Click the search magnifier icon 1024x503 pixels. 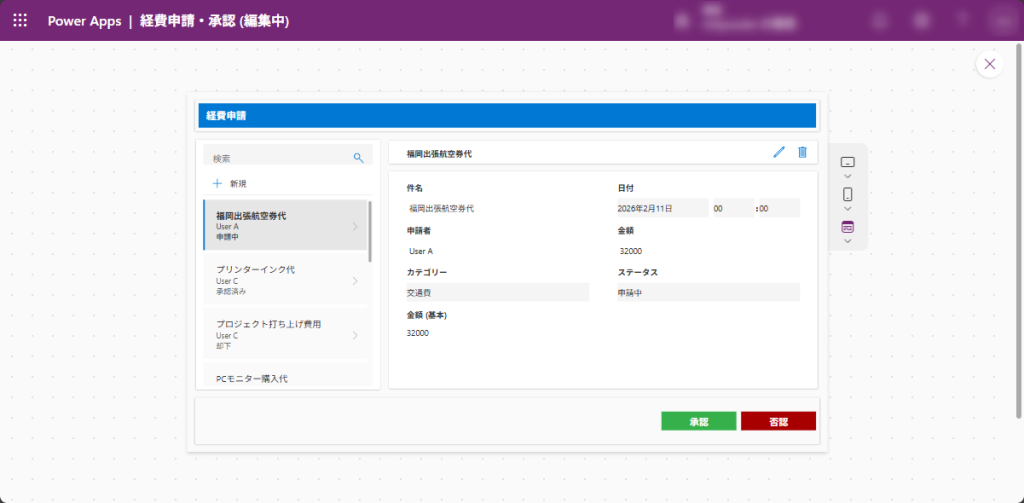[358, 158]
